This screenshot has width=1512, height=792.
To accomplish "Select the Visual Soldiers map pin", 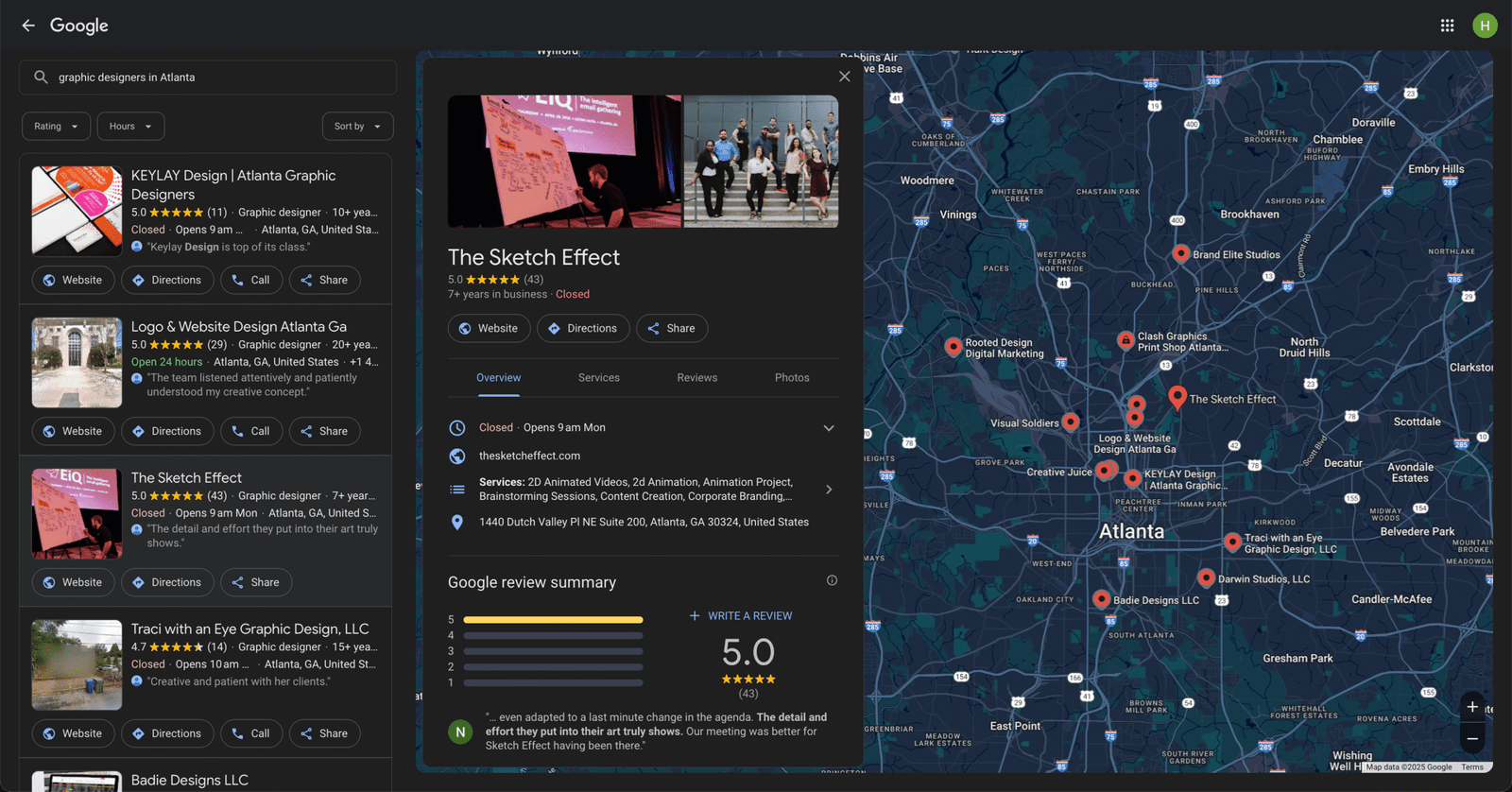I will click(x=1071, y=422).
